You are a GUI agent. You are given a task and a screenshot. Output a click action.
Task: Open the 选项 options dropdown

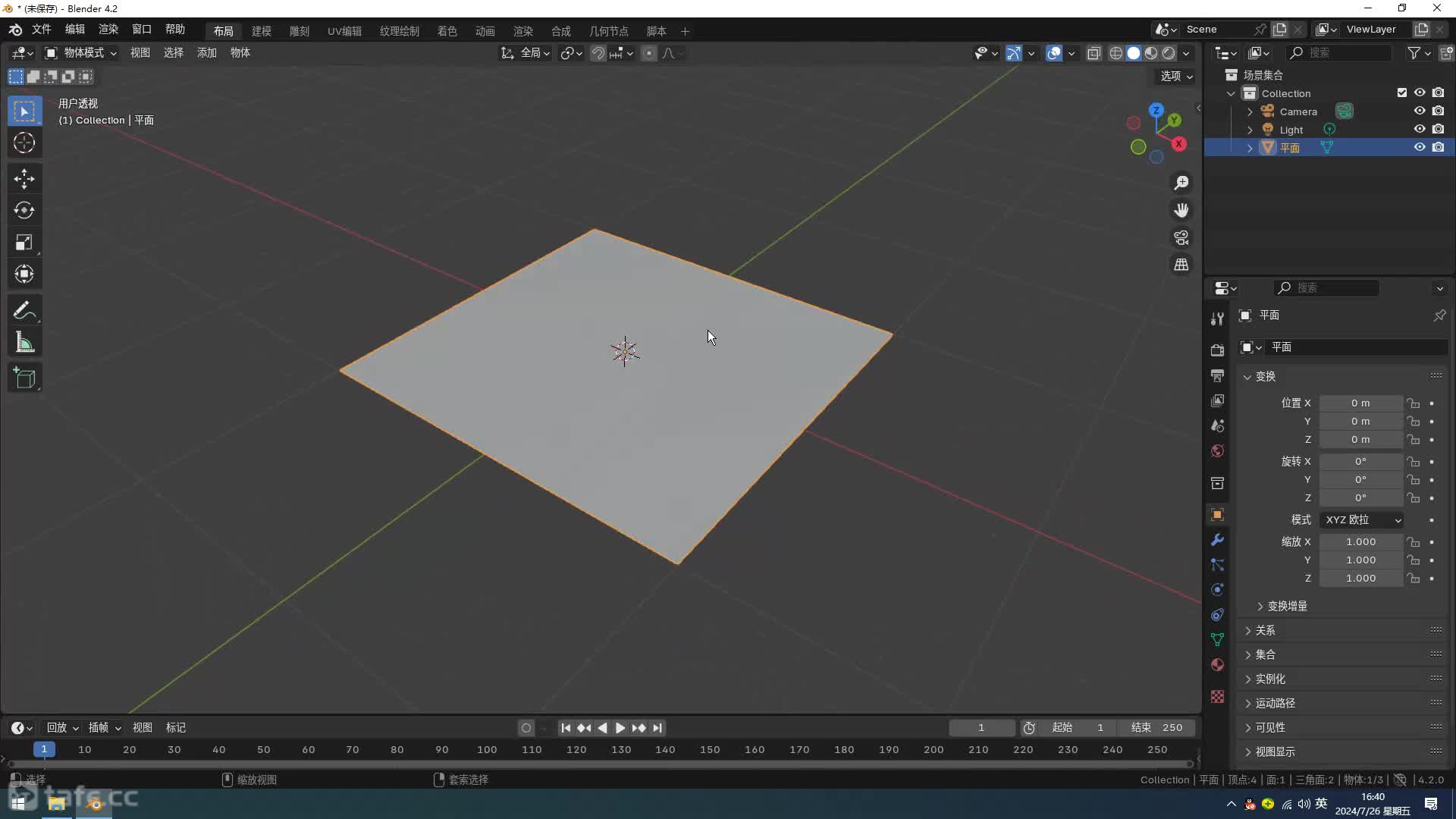click(x=1176, y=76)
